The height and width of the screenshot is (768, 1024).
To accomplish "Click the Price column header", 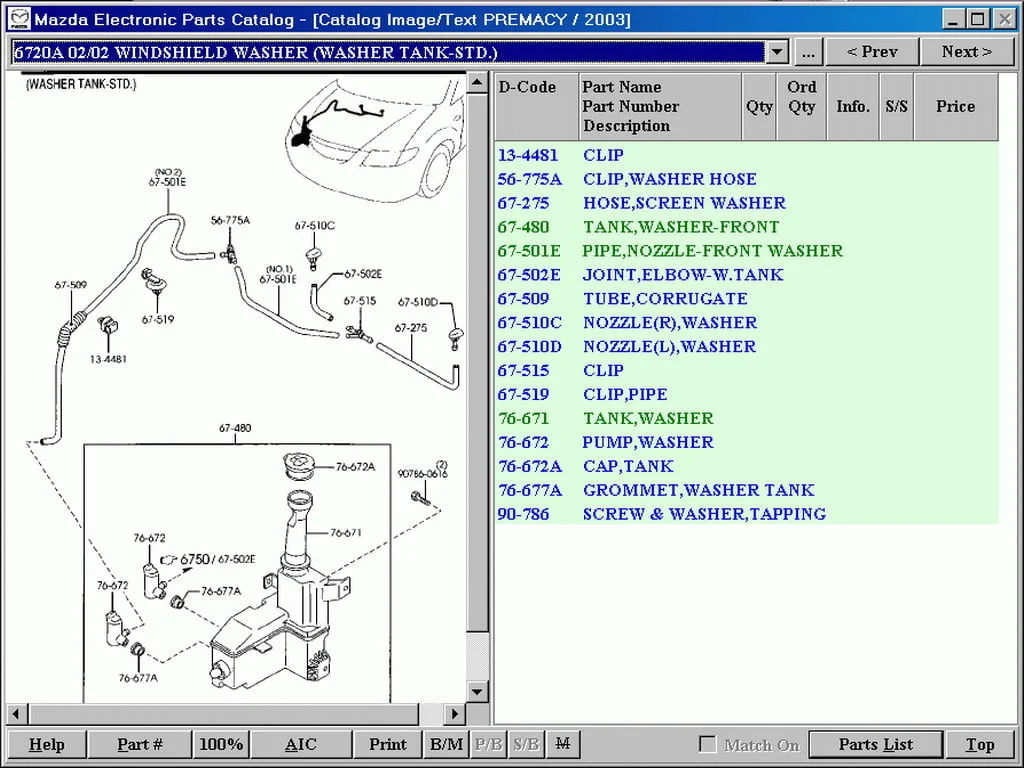I will click(955, 106).
